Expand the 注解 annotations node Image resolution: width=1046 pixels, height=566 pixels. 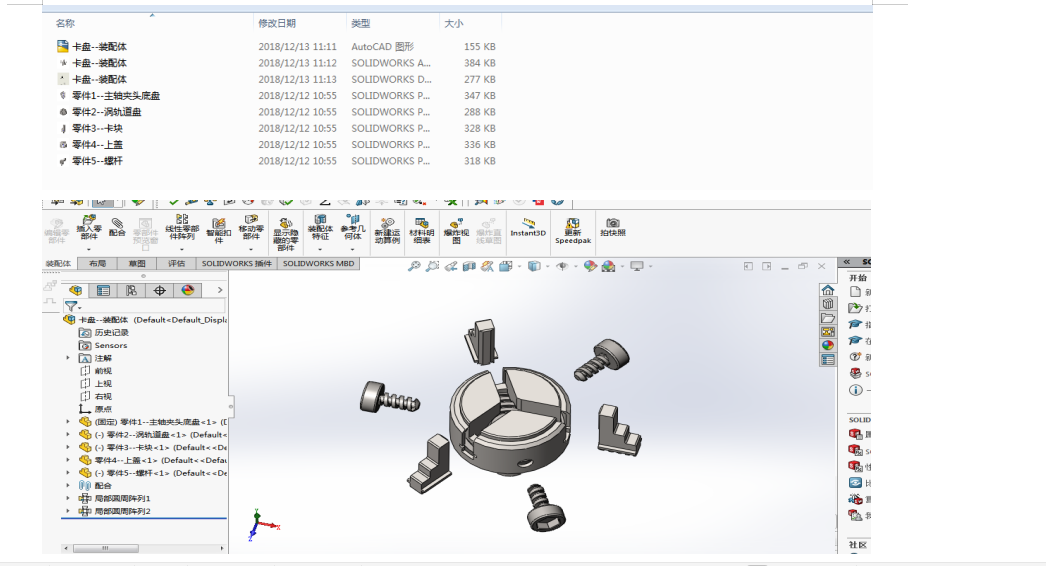click(x=68, y=358)
